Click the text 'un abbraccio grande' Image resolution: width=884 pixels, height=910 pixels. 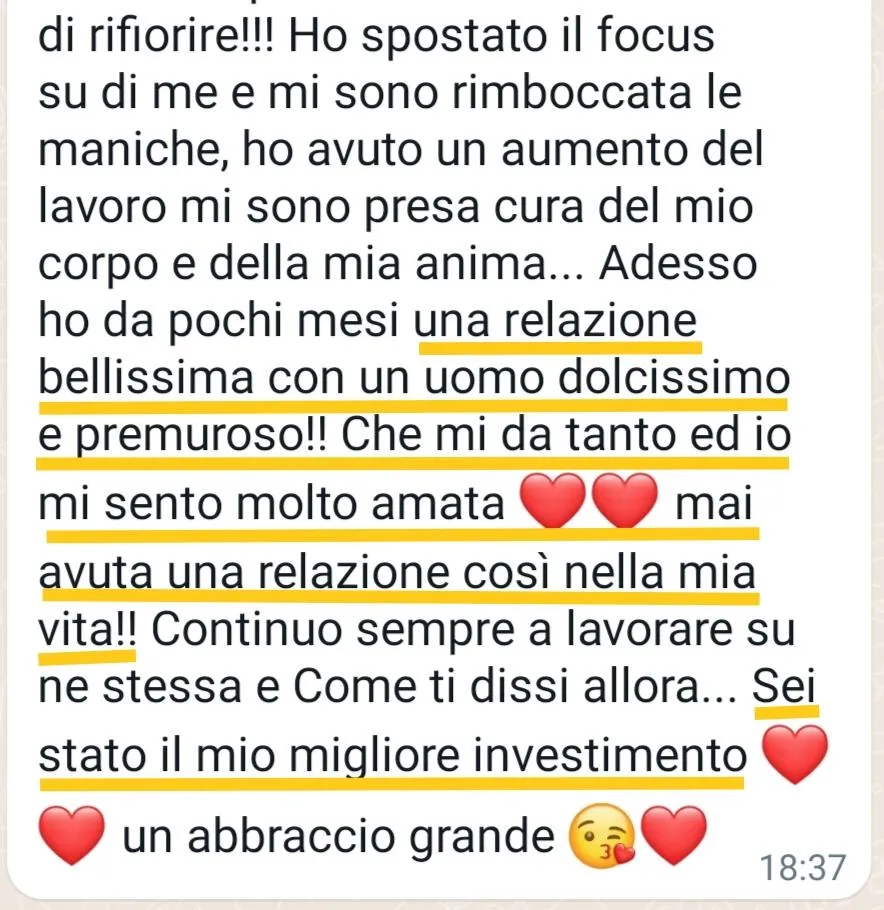tap(338, 837)
